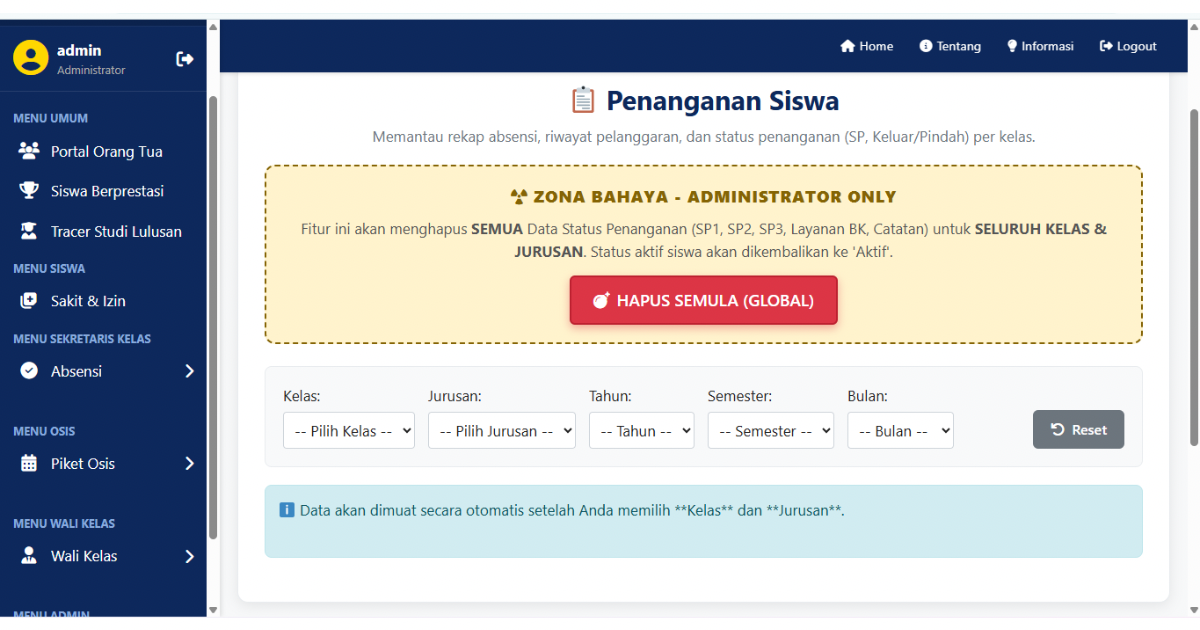This screenshot has height=630, width=1200.
Task: Expand the Absensi submenu
Action: (x=103, y=370)
